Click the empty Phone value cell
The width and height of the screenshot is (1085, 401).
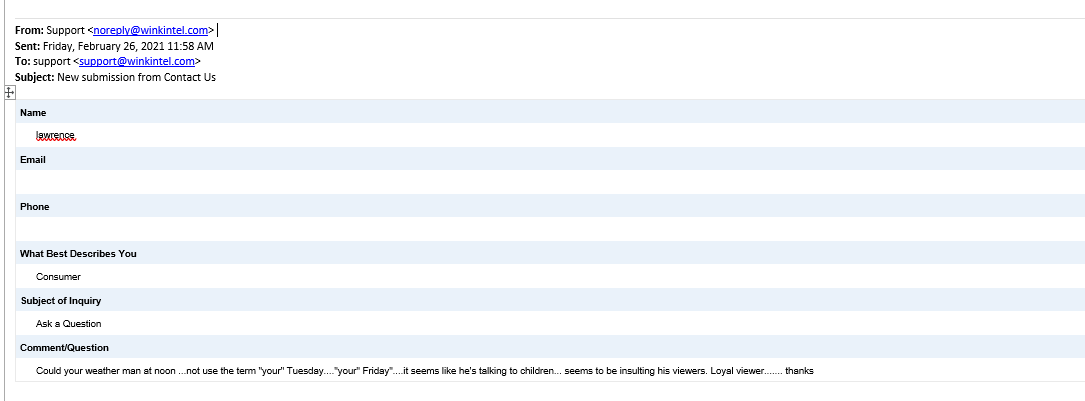click(x=548, y=229)
